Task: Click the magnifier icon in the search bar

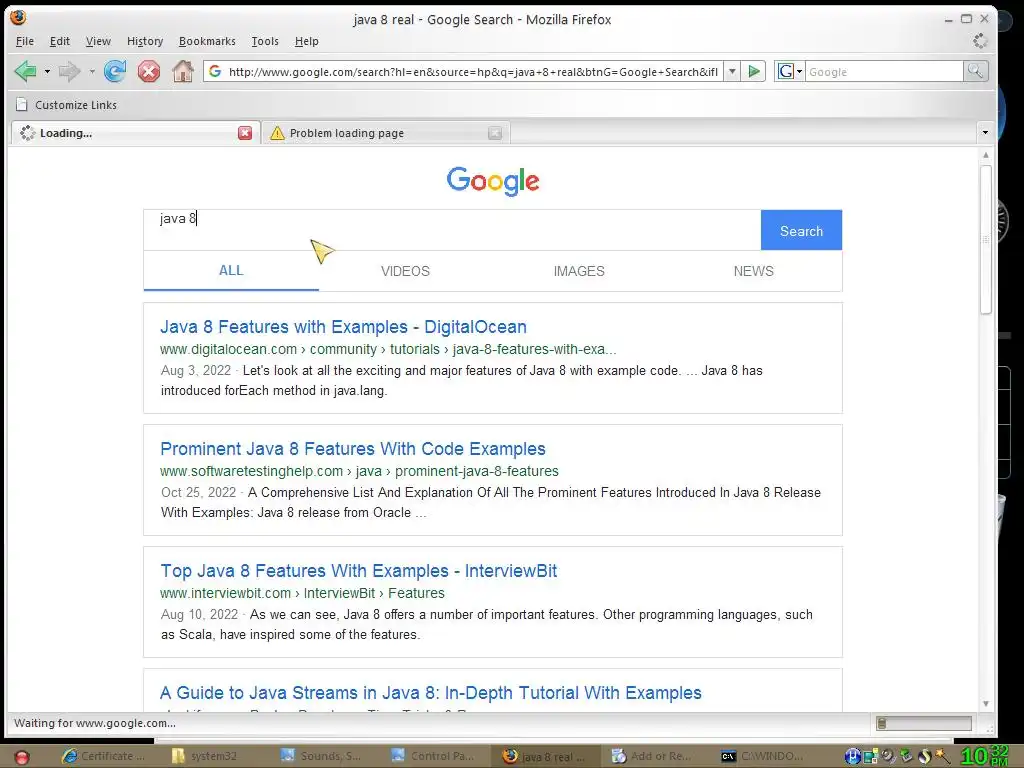Action: click(975, 71)
